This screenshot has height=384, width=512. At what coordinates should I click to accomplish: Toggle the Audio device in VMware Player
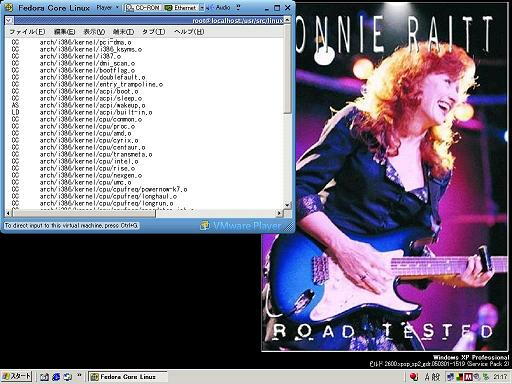click(x=220, y=7)
